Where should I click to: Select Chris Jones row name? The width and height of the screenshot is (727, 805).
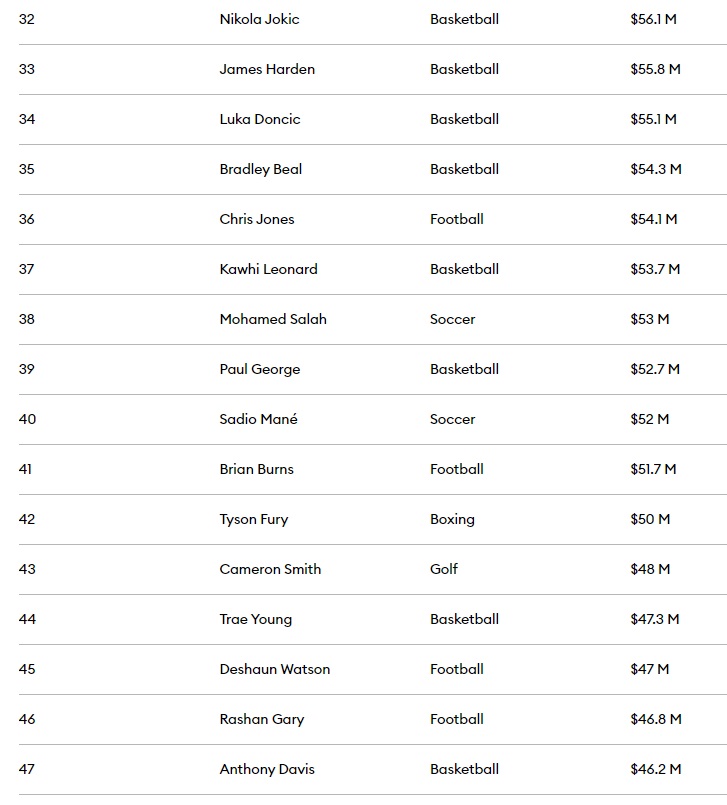point(257,219)
